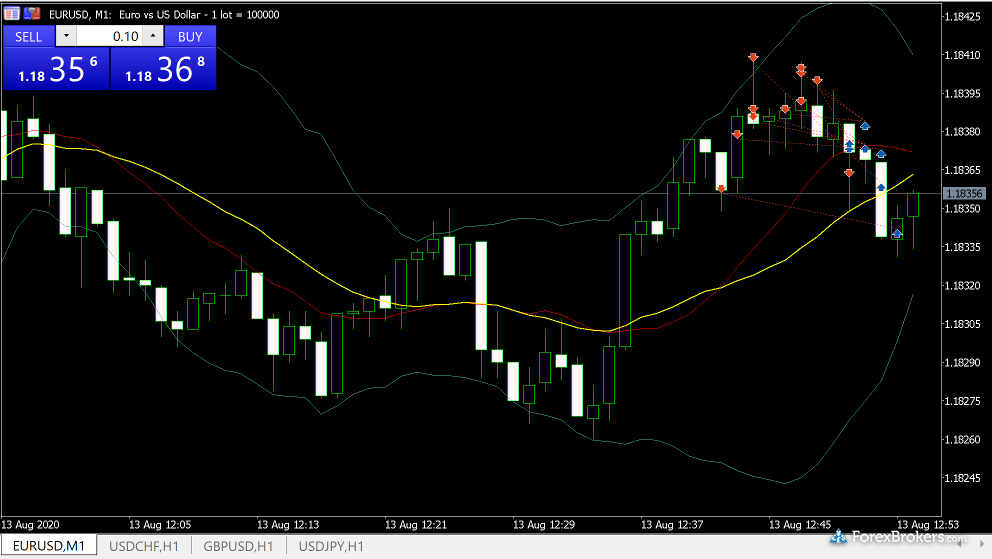992x559 pixels.
Task: Click the 13 Aug 12:45 time label
Action: (800, 524)
